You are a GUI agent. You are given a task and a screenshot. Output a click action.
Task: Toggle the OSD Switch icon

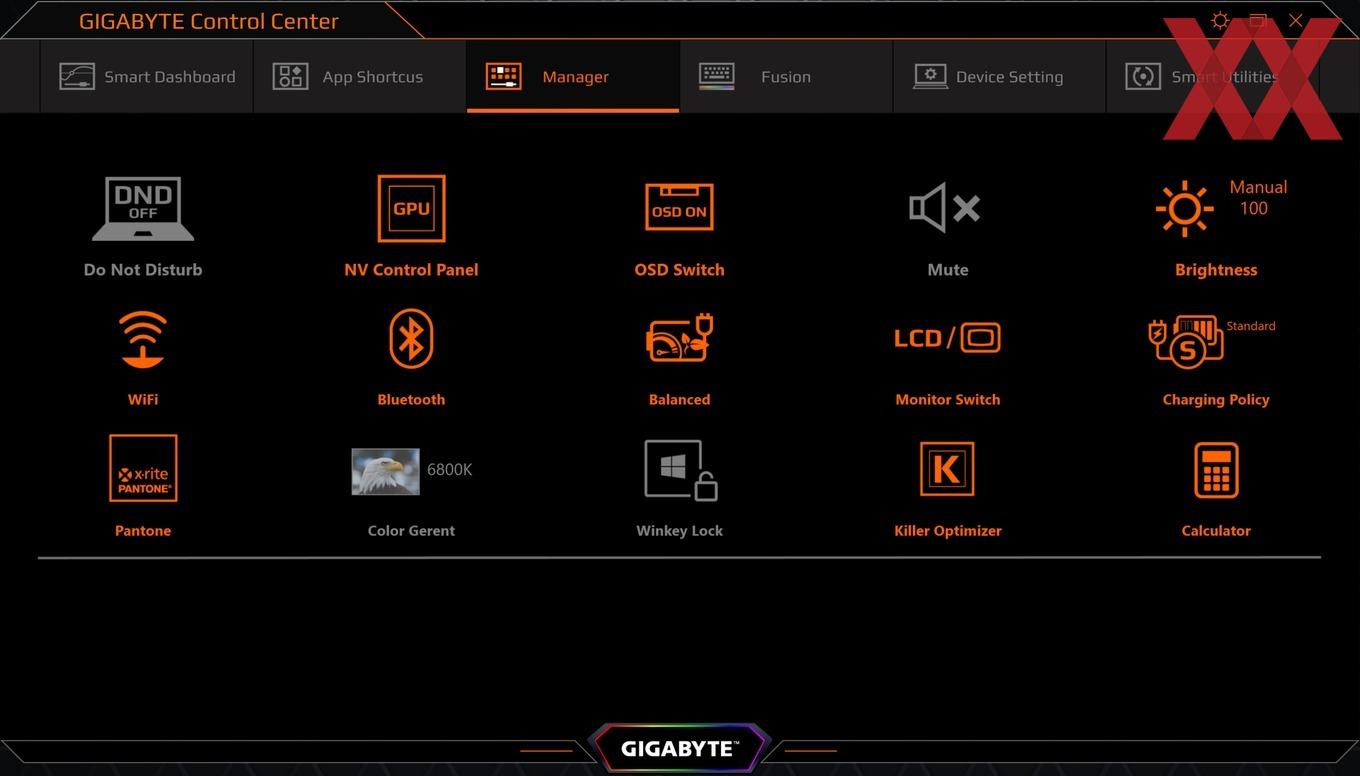tap(679, 207)
